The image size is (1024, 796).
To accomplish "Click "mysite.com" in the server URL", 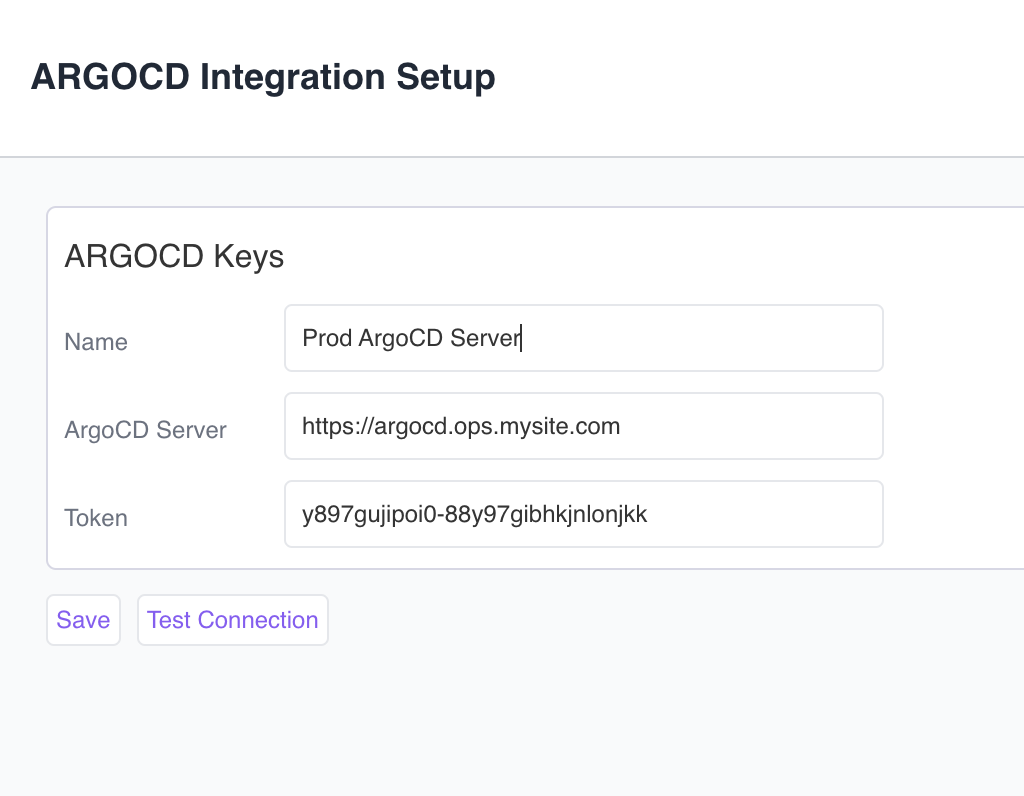I will [568, 426].
